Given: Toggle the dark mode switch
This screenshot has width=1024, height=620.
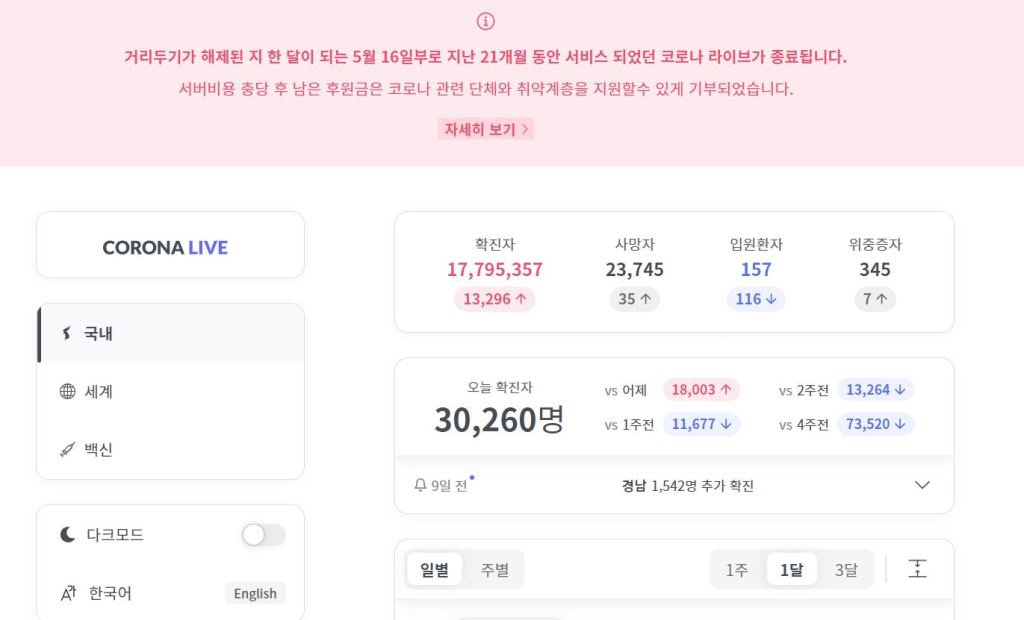Looking at the screenshot, I should (263, 535).
